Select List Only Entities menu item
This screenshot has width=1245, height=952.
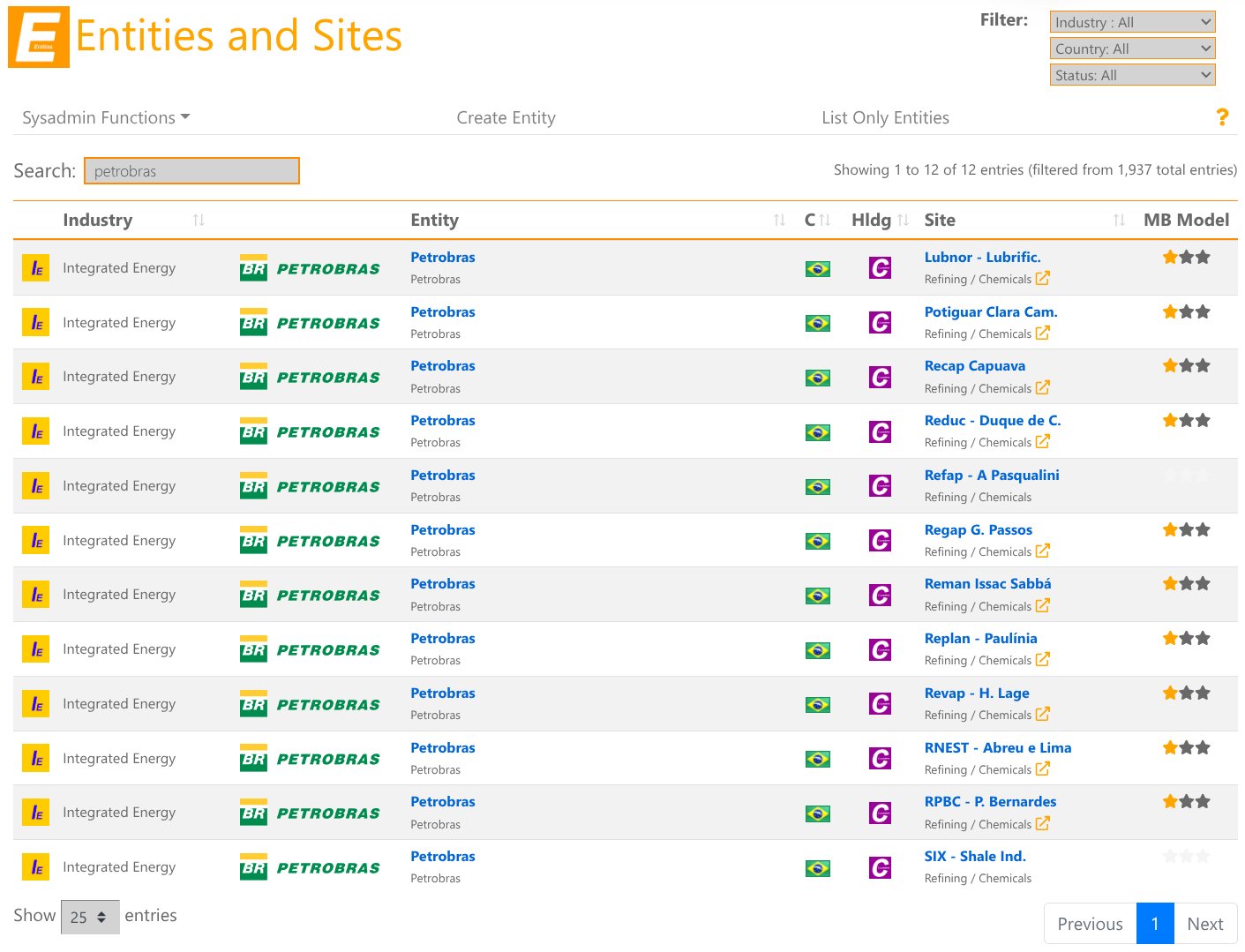(x=885, y=117)
